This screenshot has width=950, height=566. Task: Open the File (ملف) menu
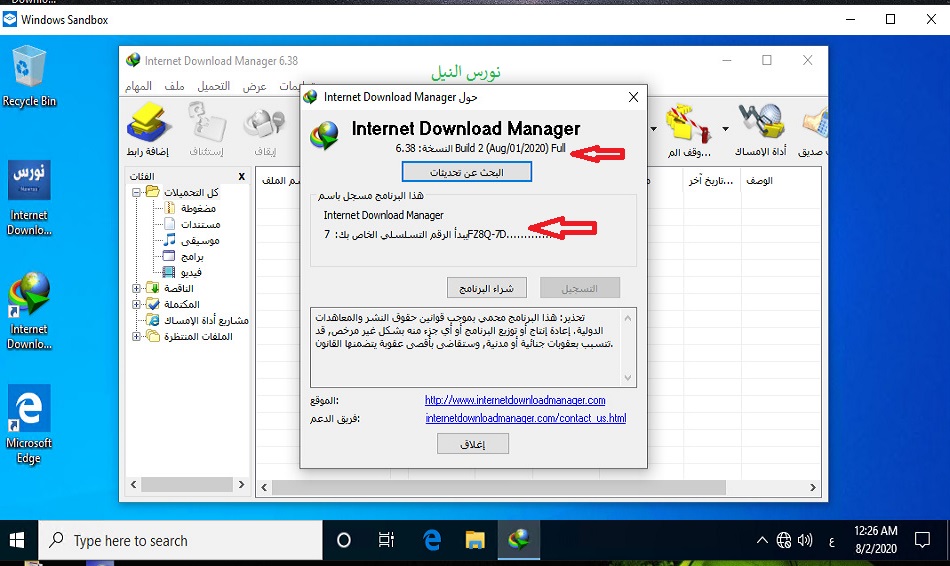[x=174, y=87]
